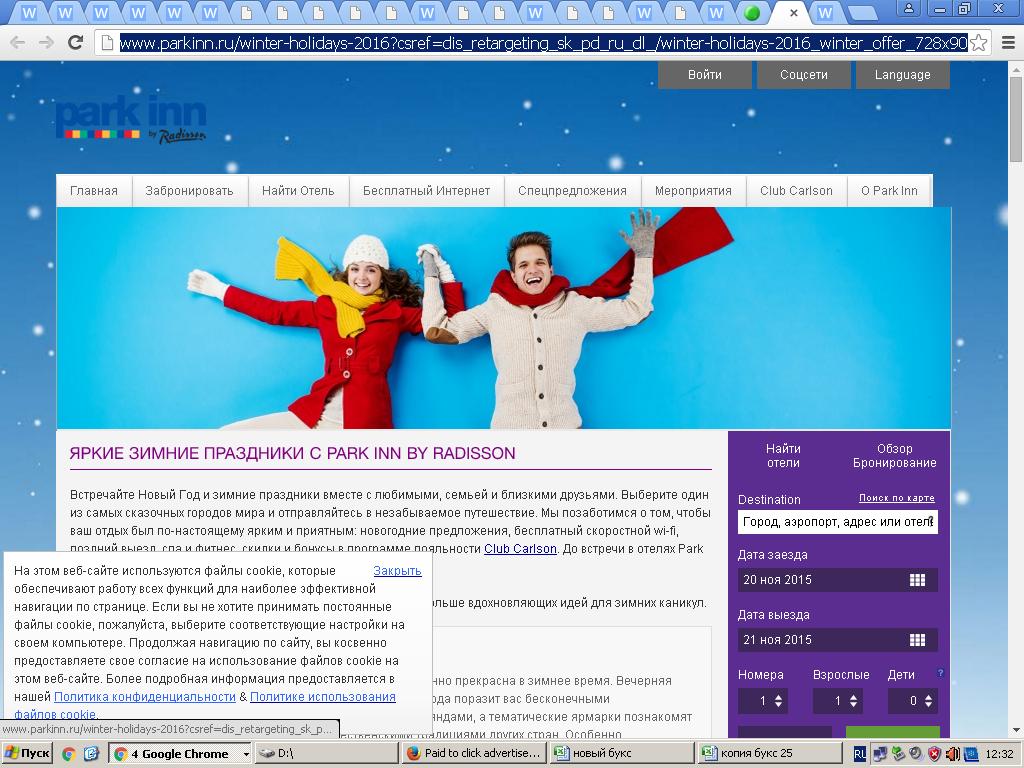Close the cookie notice via Закрыть
Screen dimensions: 1024x768
point(397,571)
